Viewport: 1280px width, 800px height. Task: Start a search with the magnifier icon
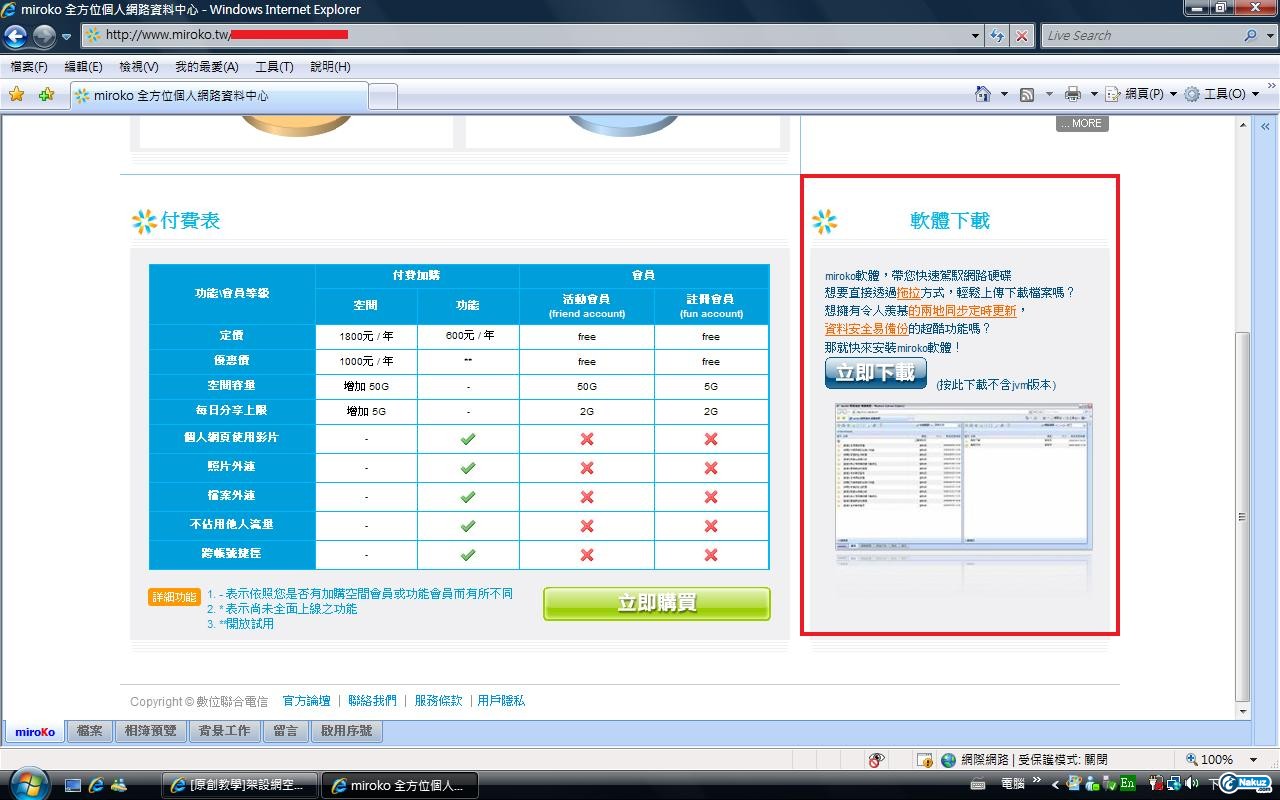(1250, 35)
